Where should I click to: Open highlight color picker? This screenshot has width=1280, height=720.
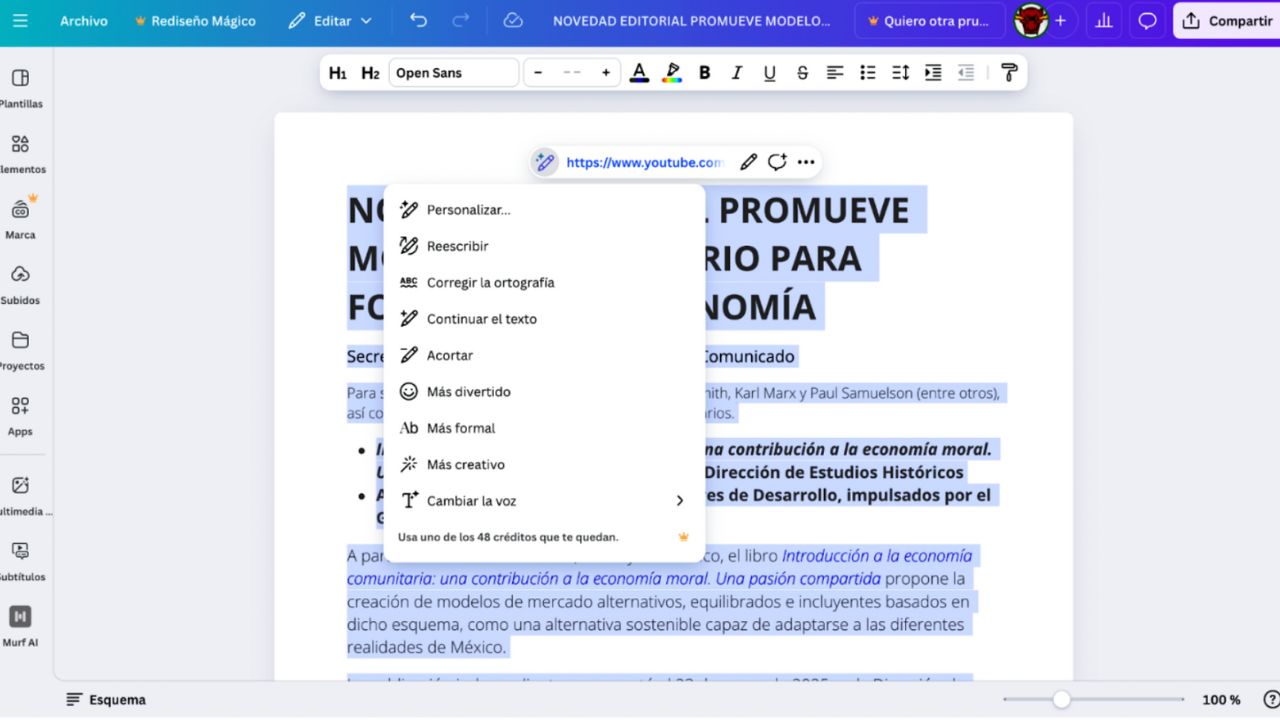pos(672,73)
